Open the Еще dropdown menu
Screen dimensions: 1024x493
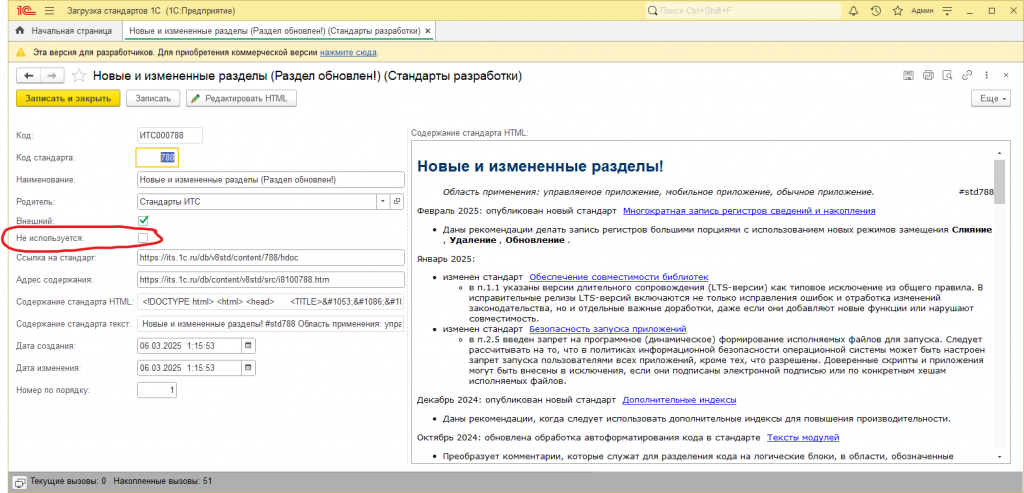991,99
